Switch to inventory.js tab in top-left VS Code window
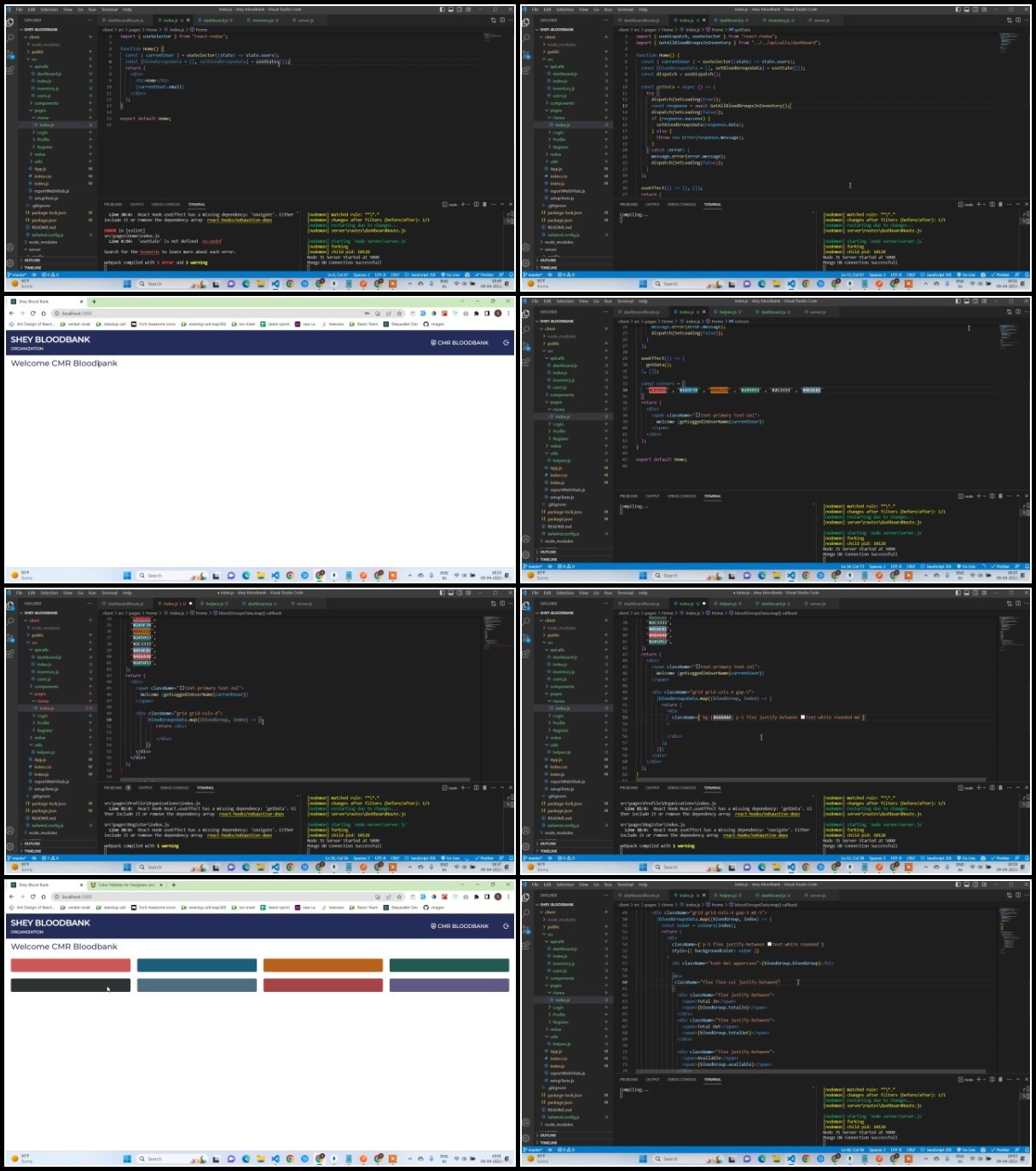 (263, 20)
